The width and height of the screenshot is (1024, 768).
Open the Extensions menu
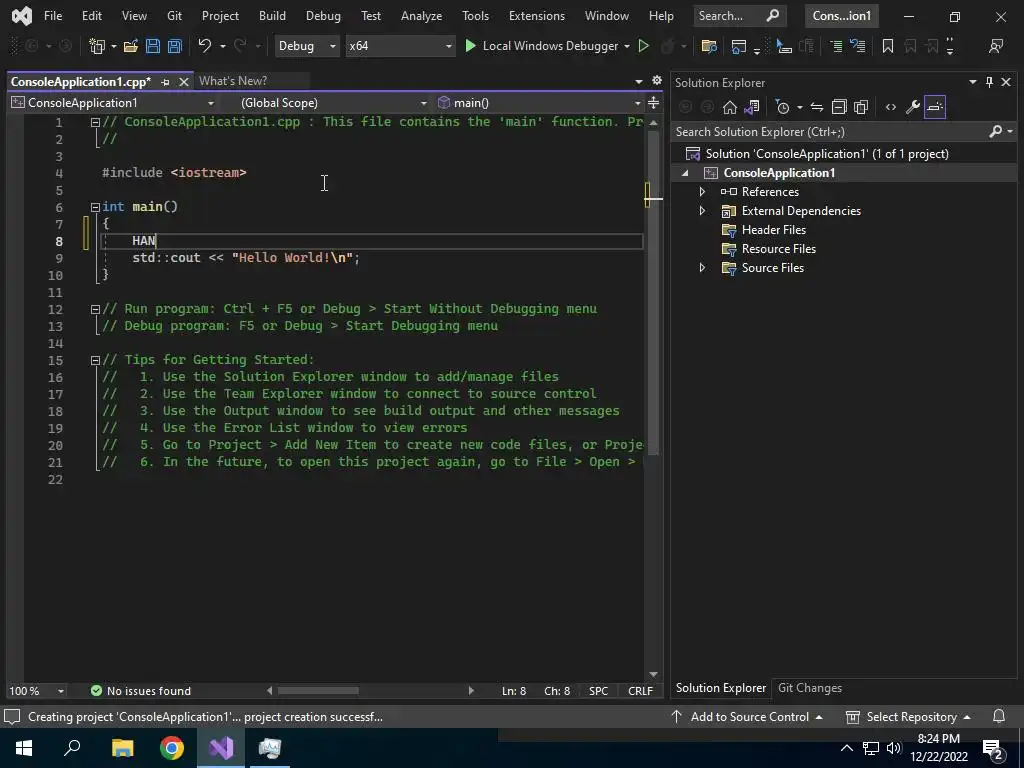536,16
